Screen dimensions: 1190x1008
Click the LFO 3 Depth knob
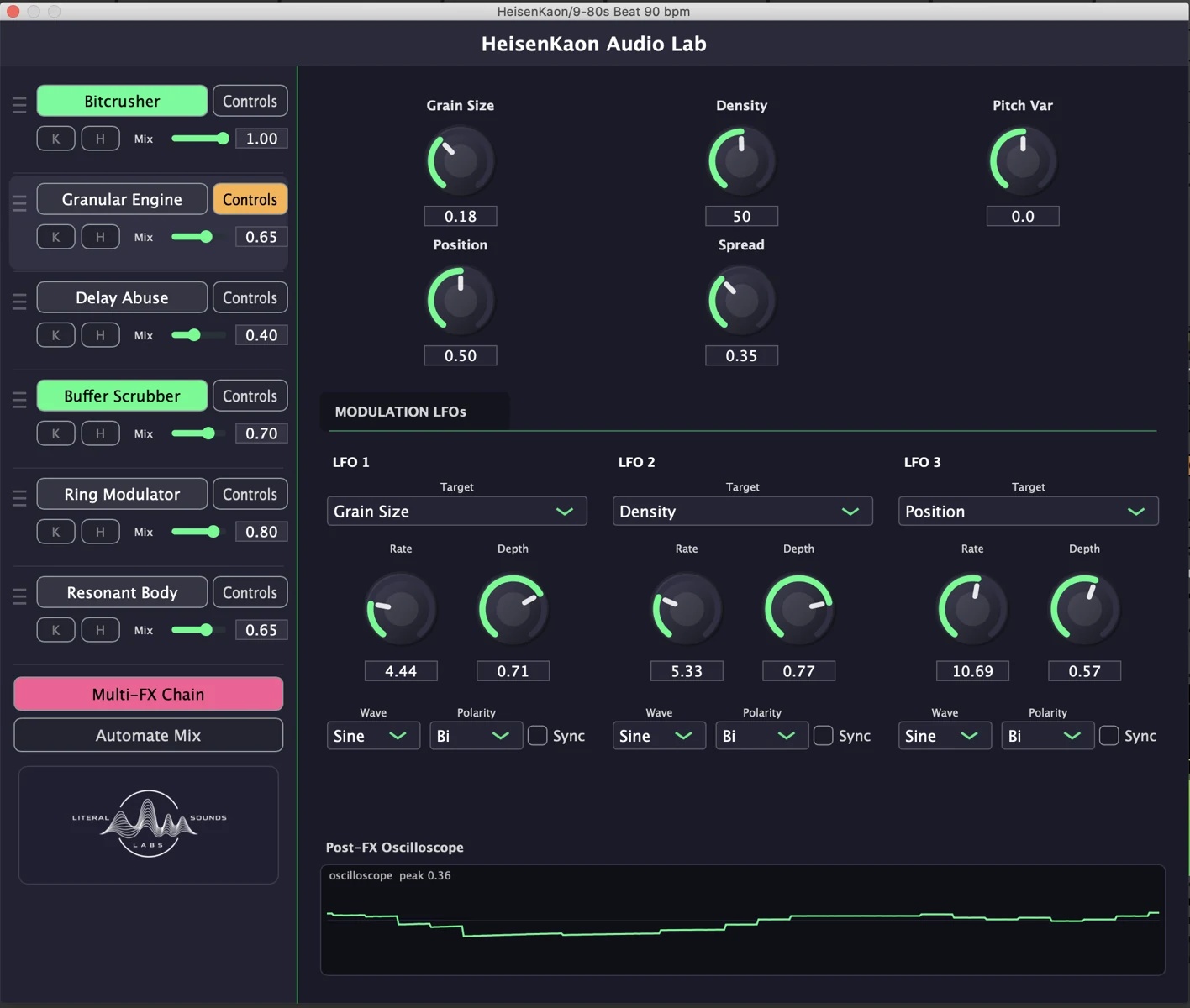[1084, 609]
